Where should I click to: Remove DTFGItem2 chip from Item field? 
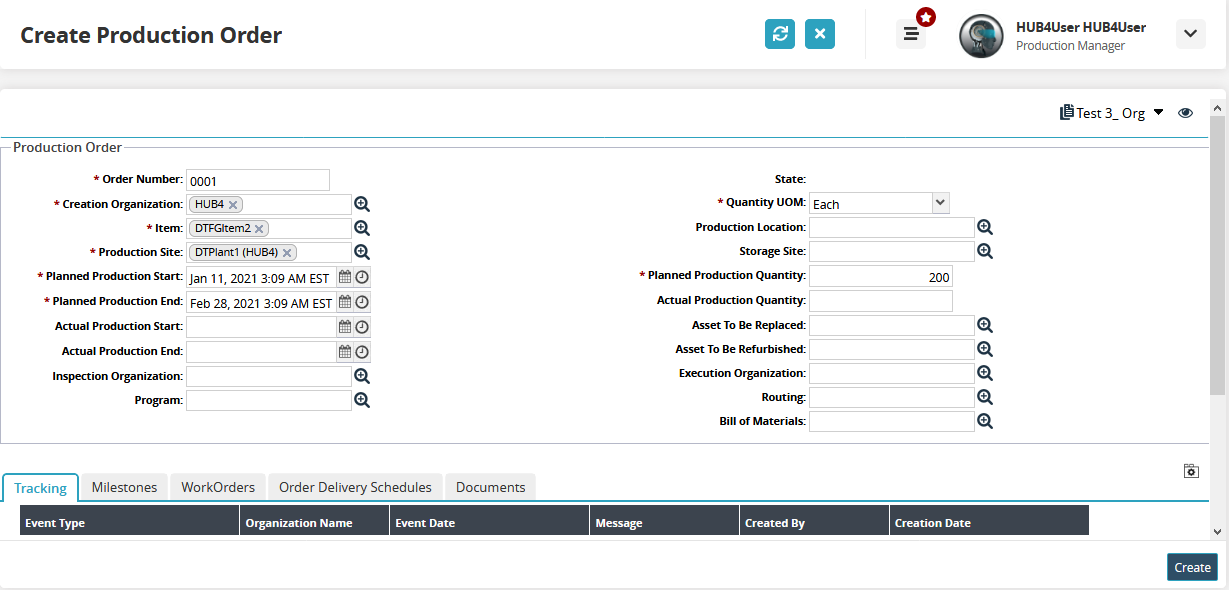point(259,229)
